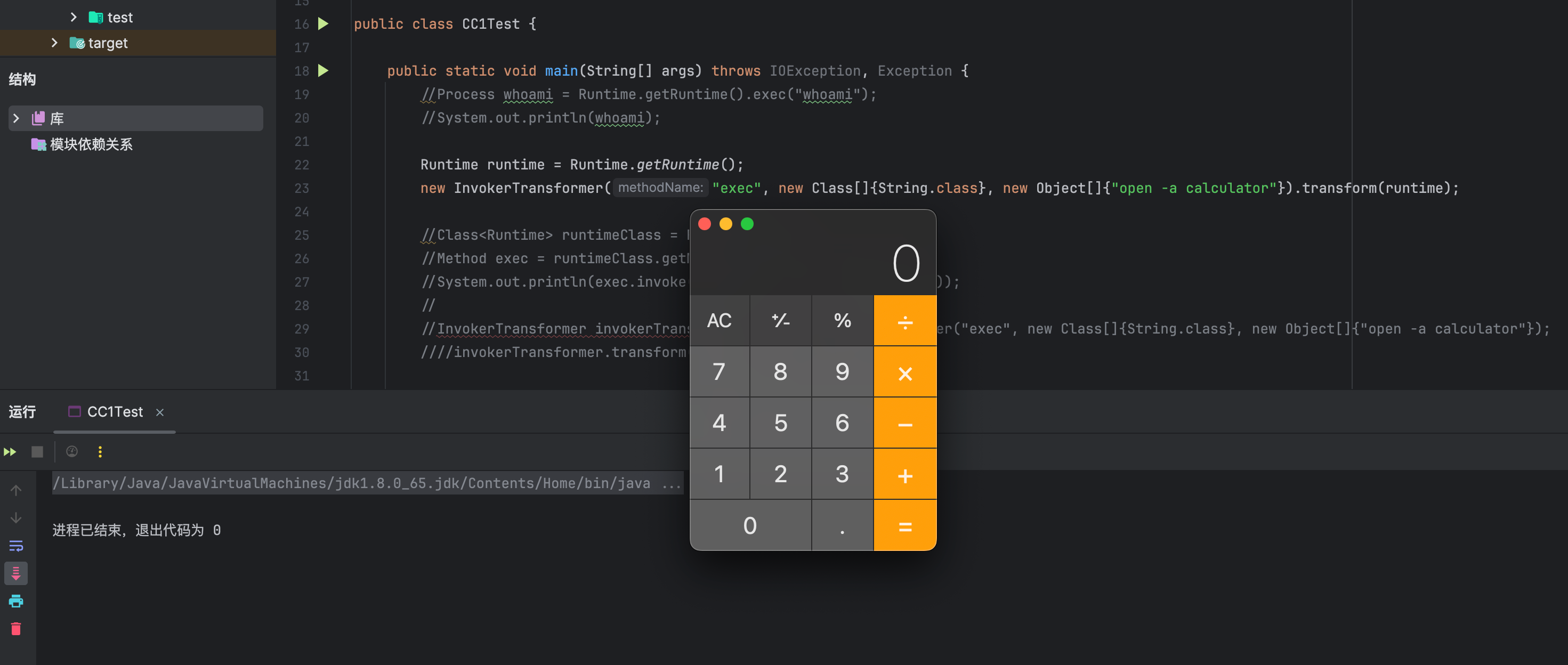Click the Rerun icon in the Run panel
Screen dimensions: 1568x665
10,451
